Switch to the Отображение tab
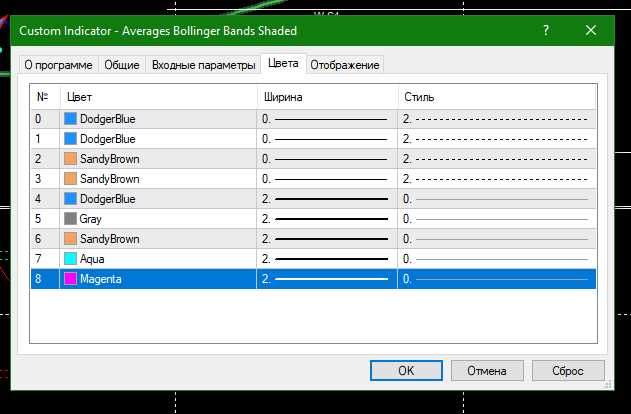Screen dimensions: 631x414 click(345, 65)
